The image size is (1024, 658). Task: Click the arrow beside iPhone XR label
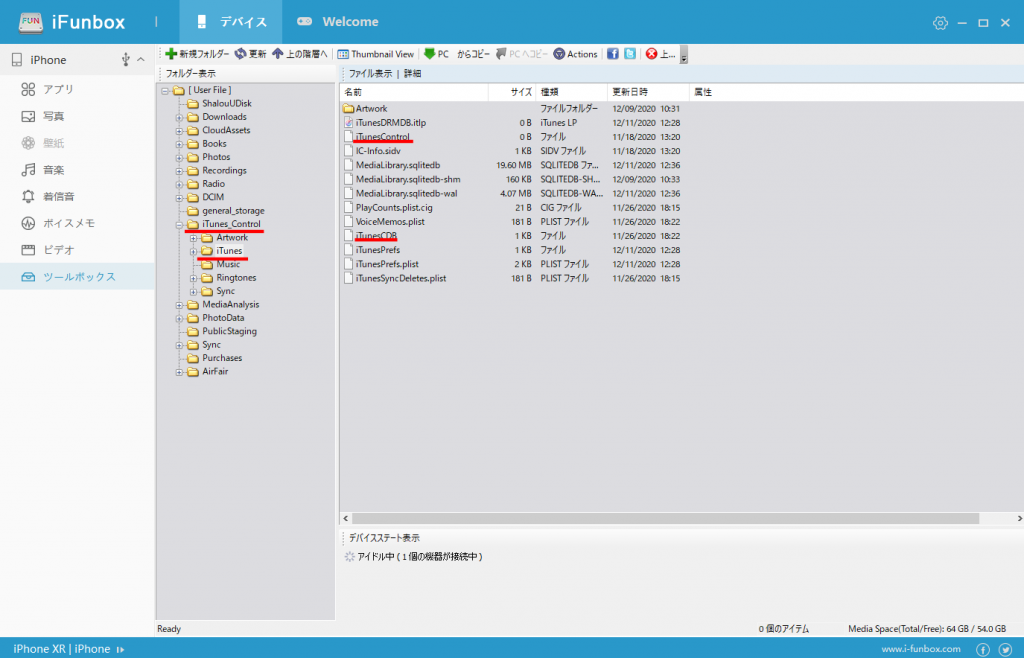point(120,650)
